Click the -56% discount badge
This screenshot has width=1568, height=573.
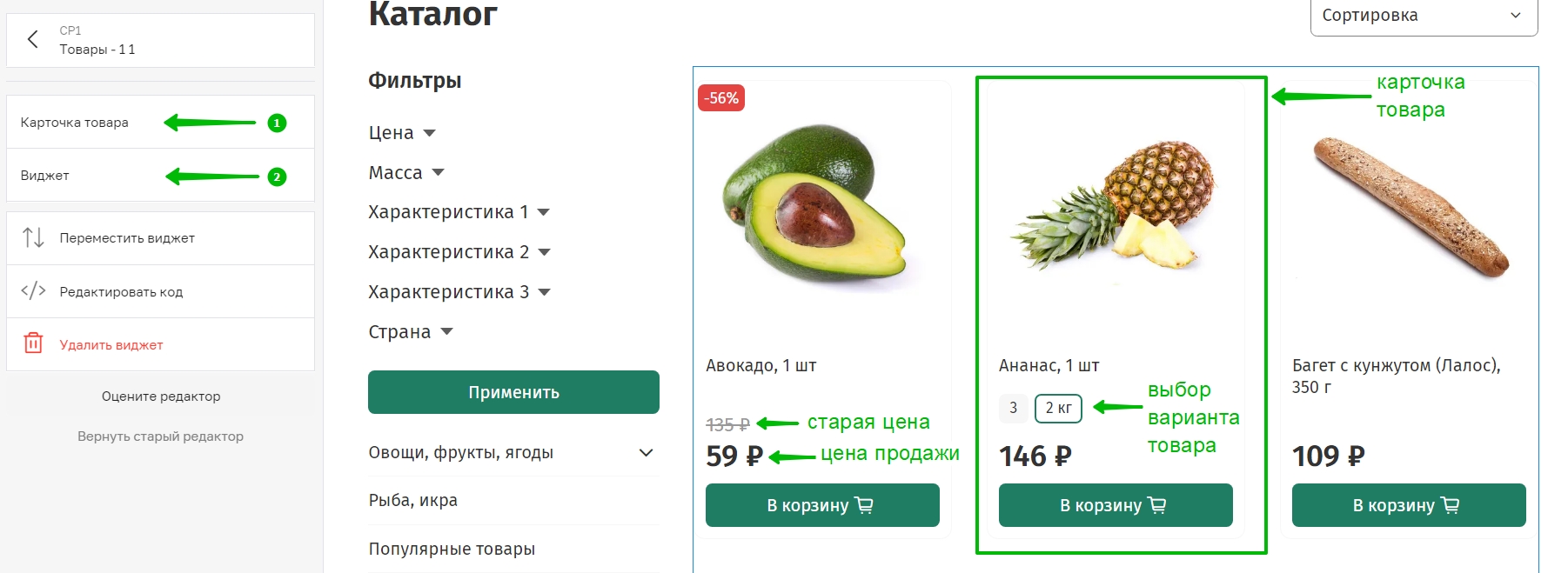721,98
